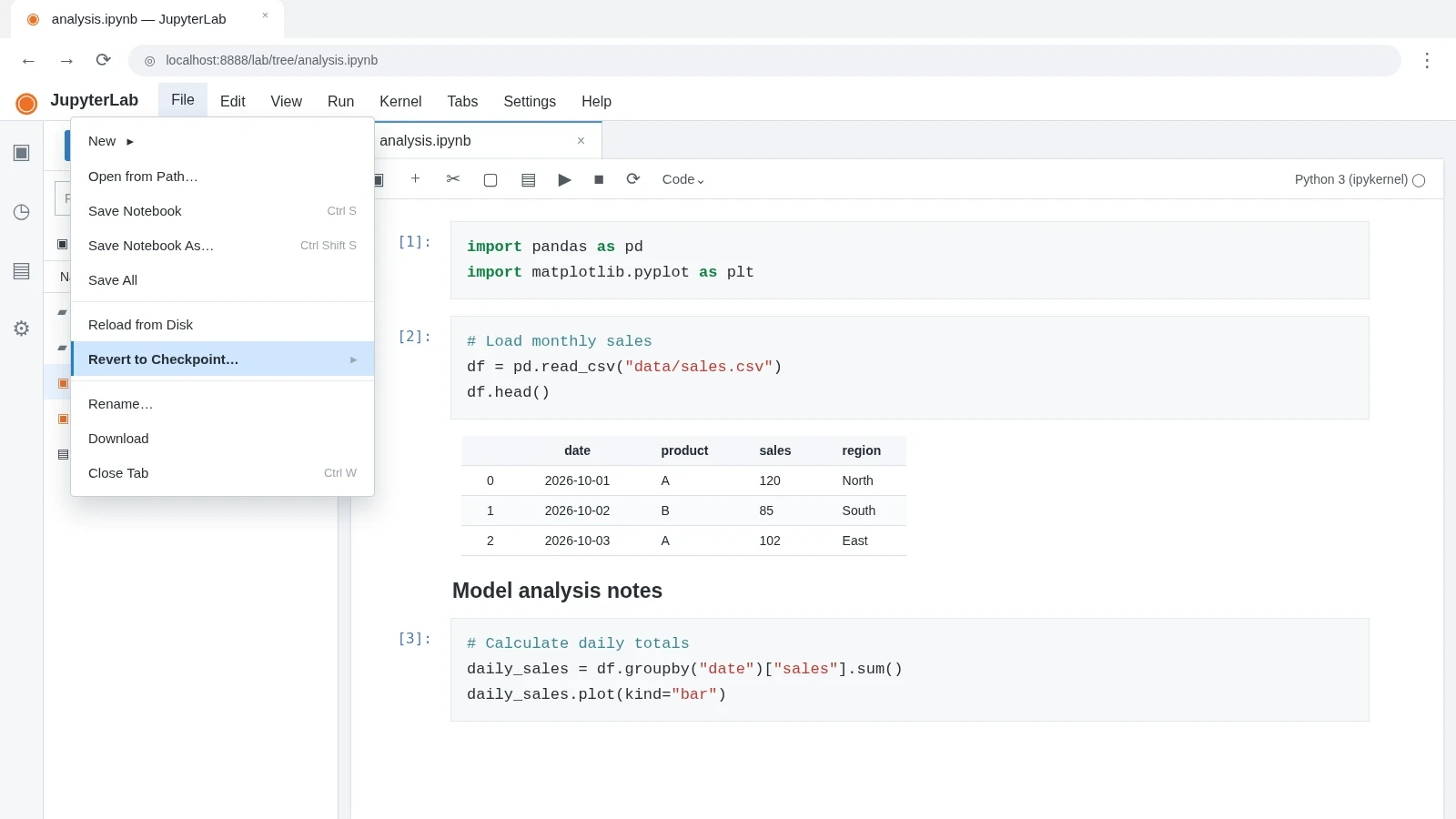Restart the kernel circular arrow icon
This screenshot has width=1456, height=819.
point(633,179)
